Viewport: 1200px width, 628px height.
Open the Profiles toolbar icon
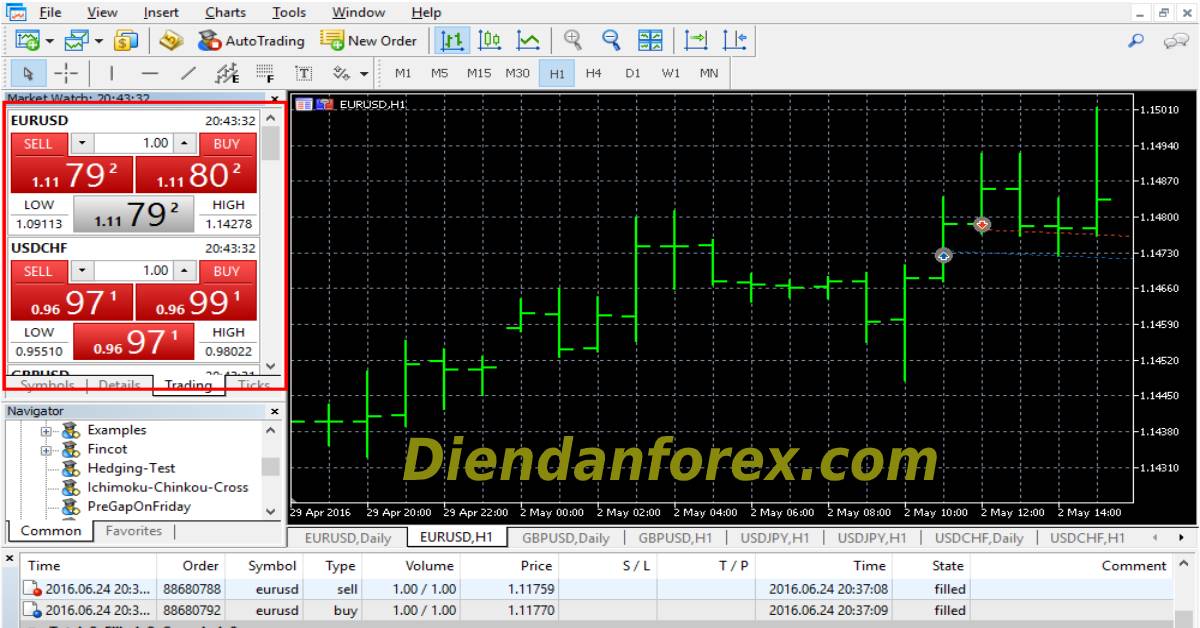click(x=76, y=41)
